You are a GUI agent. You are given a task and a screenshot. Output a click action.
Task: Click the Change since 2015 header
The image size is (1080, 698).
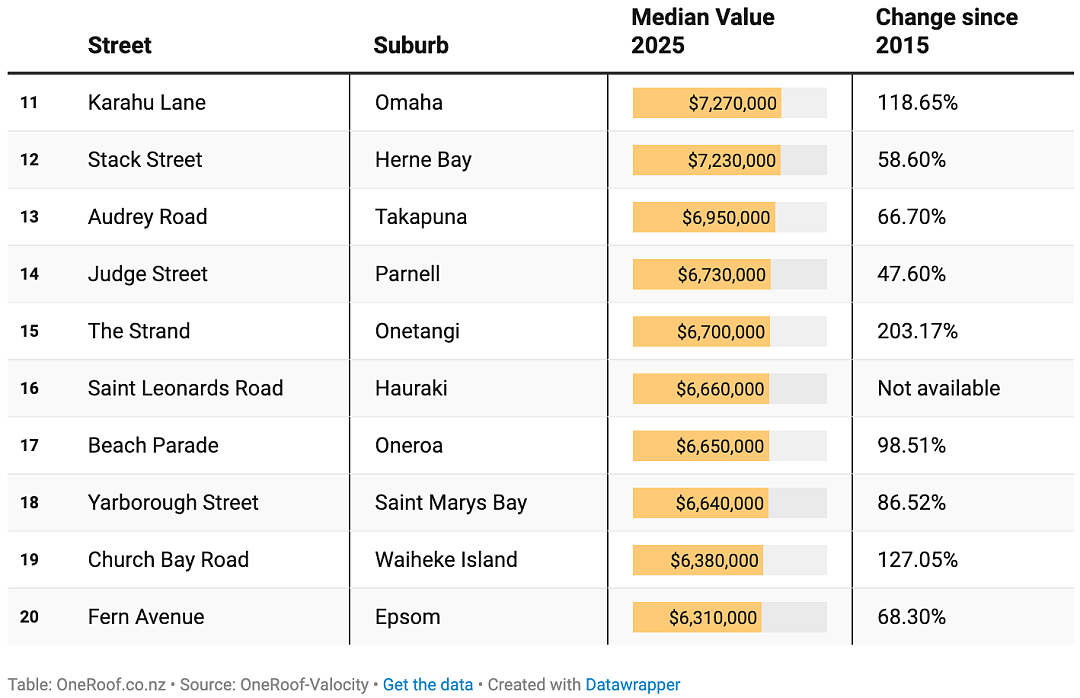coord(946,31)
